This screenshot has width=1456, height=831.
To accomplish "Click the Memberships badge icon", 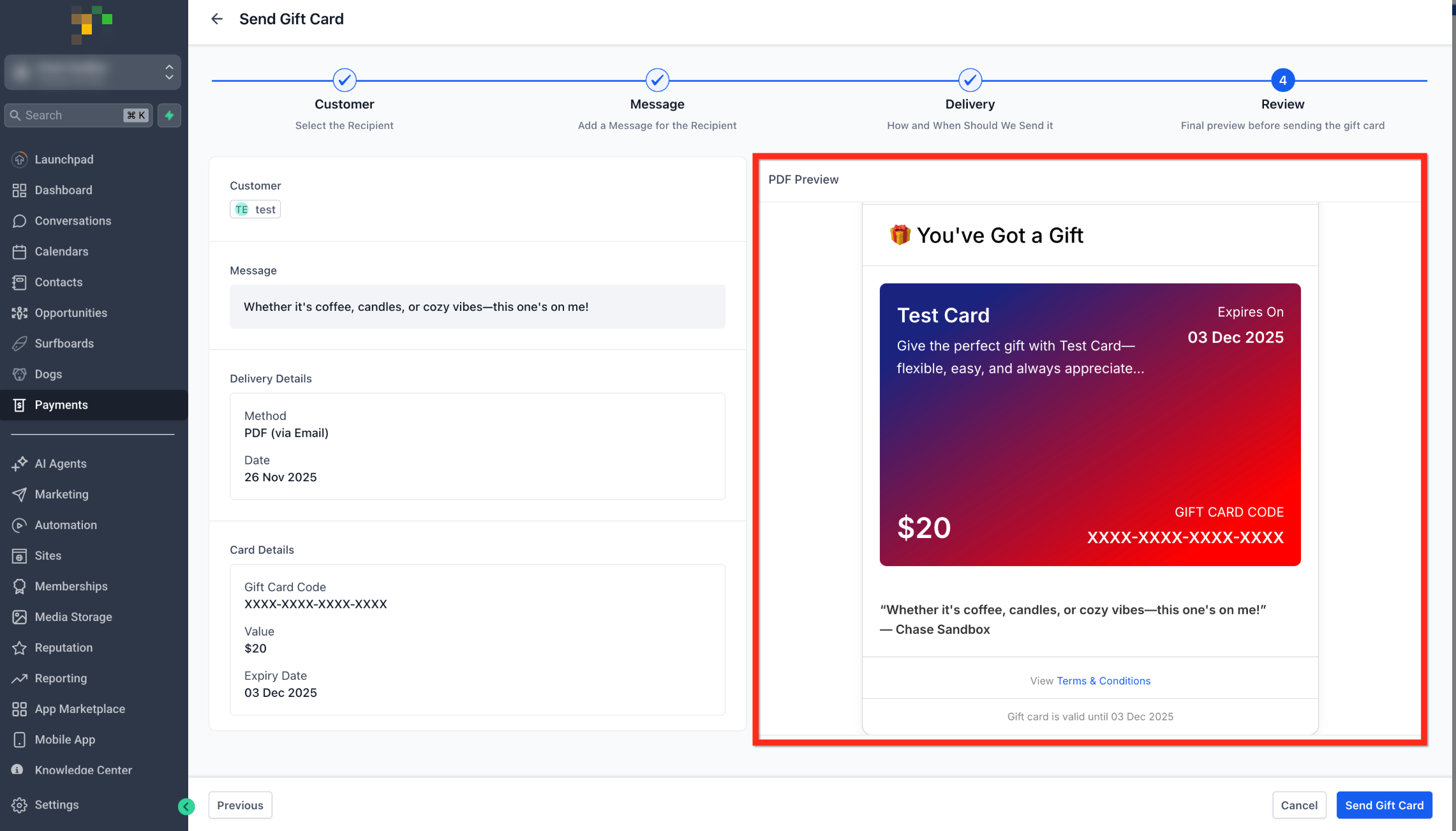I will point(20,586).
